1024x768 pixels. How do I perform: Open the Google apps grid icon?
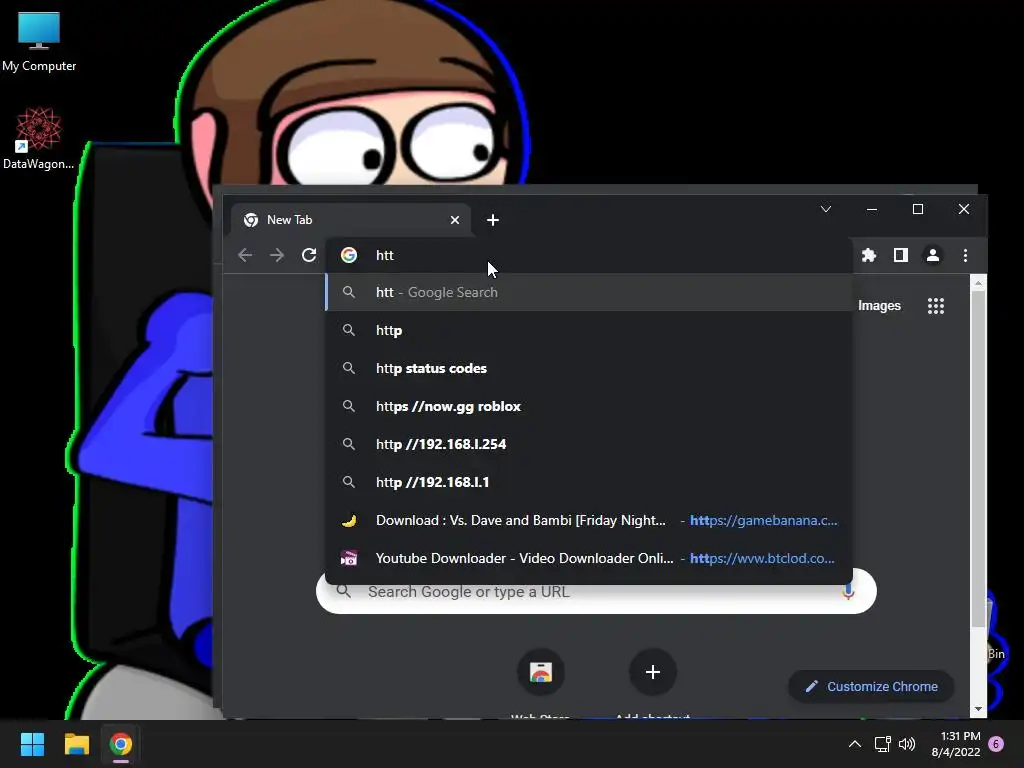pos(936,306)
